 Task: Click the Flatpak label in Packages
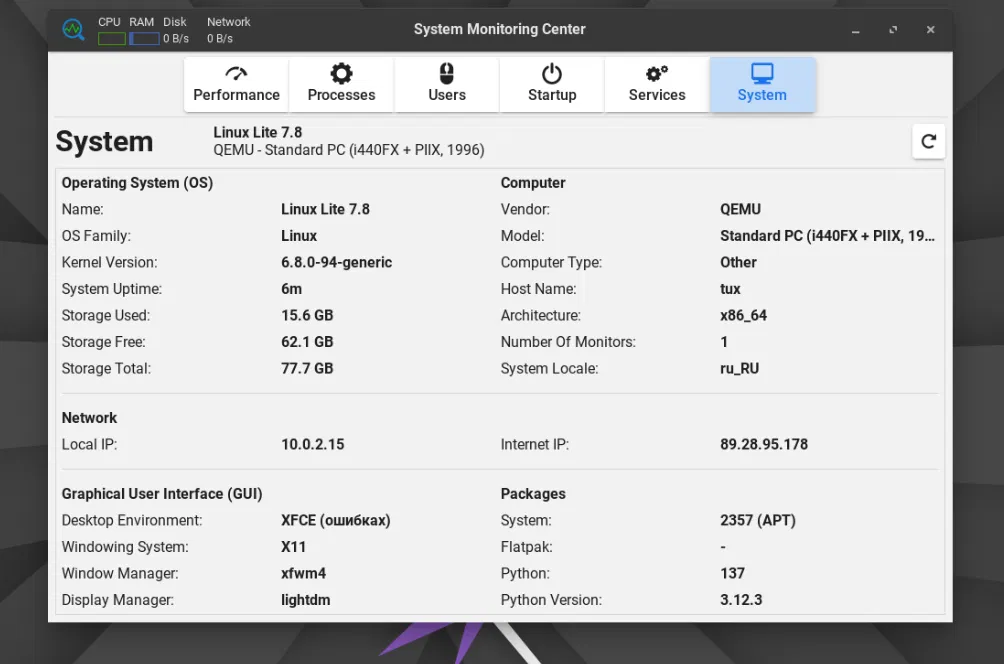pos(526,547)
